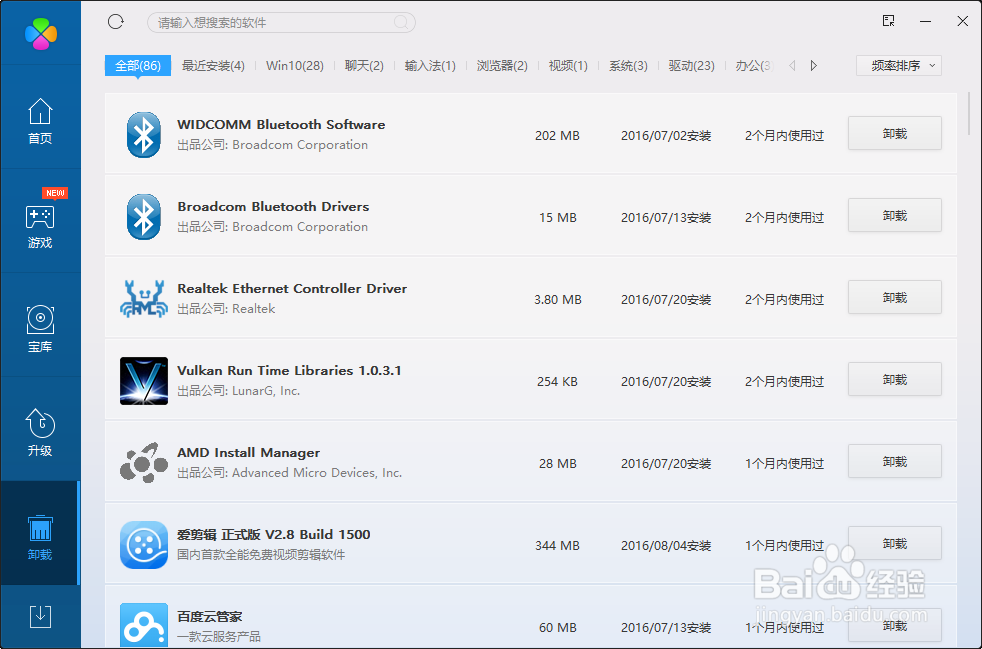Select the 全部(86) tab
The width and height of the screenshot is (982, 649).
click(138, 66)
